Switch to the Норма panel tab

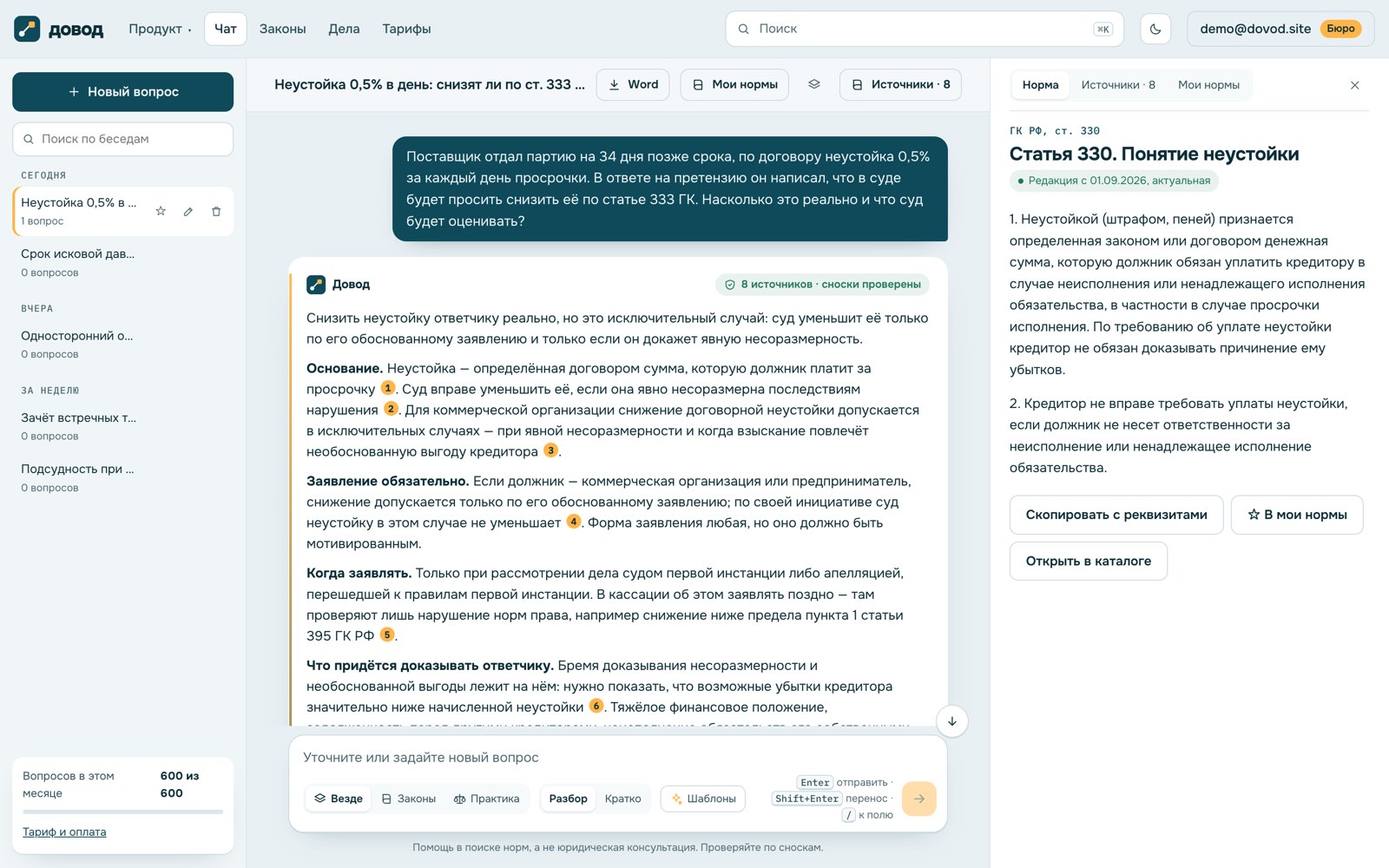pos(1040,85)
